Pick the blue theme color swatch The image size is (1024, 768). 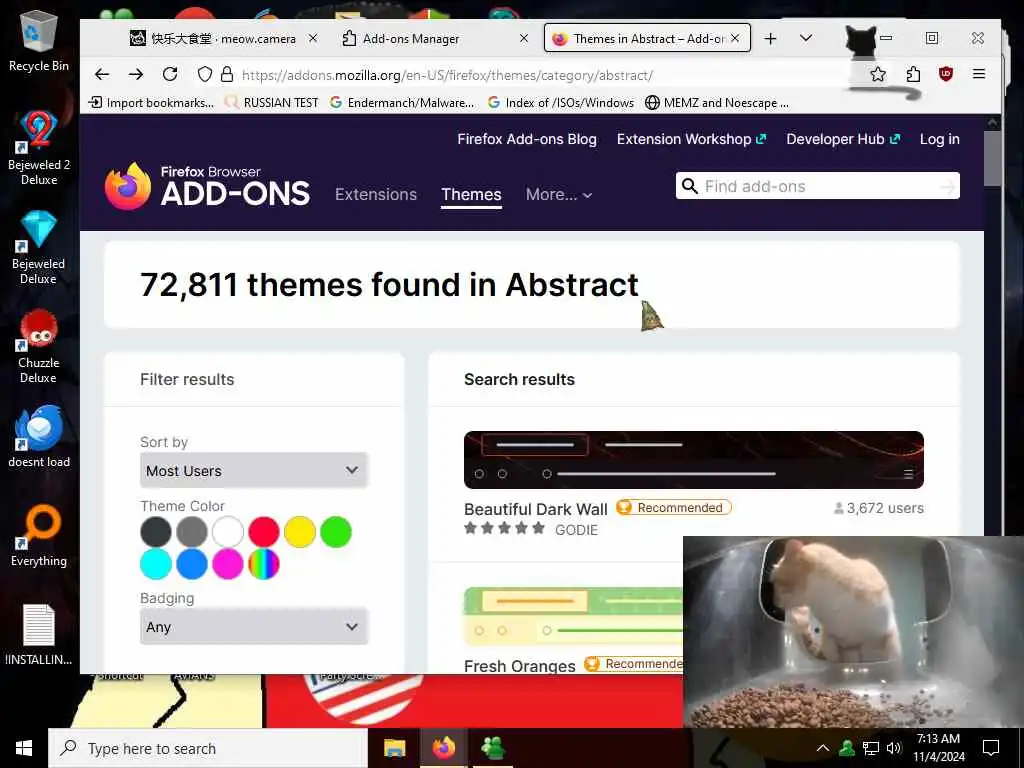click(191, 564)
